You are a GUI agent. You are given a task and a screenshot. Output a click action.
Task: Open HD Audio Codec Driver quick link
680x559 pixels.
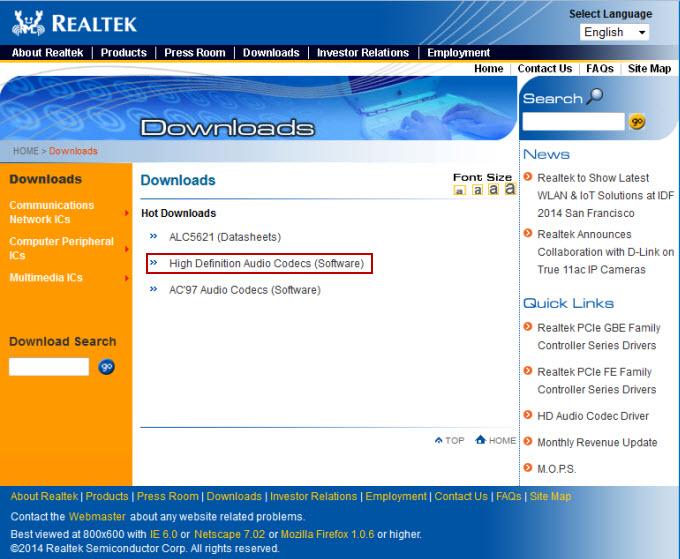coord(593,416)
